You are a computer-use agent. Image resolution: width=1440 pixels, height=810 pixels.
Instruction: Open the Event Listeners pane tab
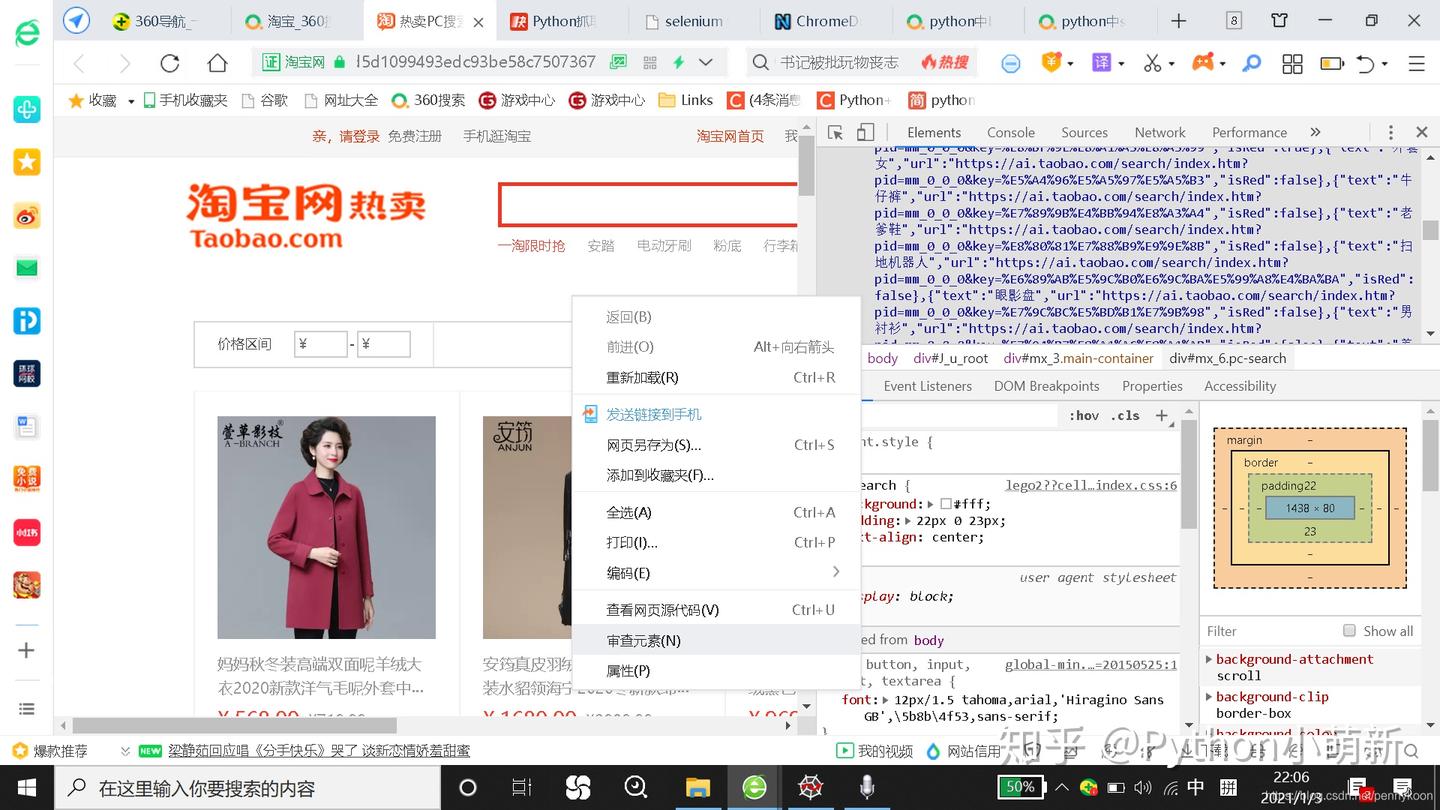pyautogui.click(x=927, y=386)
